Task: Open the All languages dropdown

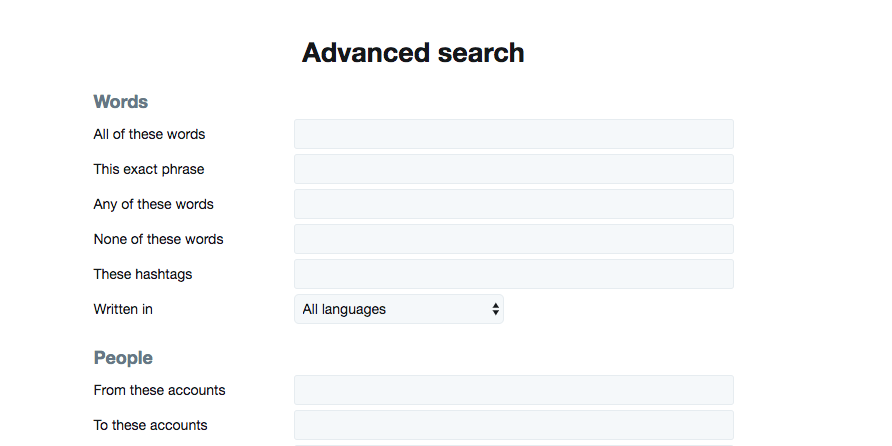Action: point(399,309)
